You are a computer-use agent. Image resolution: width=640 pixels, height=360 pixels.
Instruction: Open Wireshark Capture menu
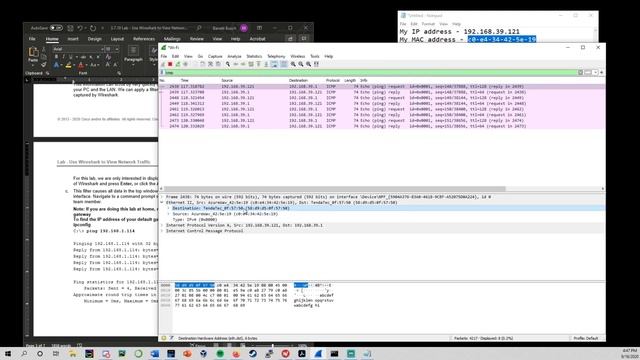[x=215, y=56]
